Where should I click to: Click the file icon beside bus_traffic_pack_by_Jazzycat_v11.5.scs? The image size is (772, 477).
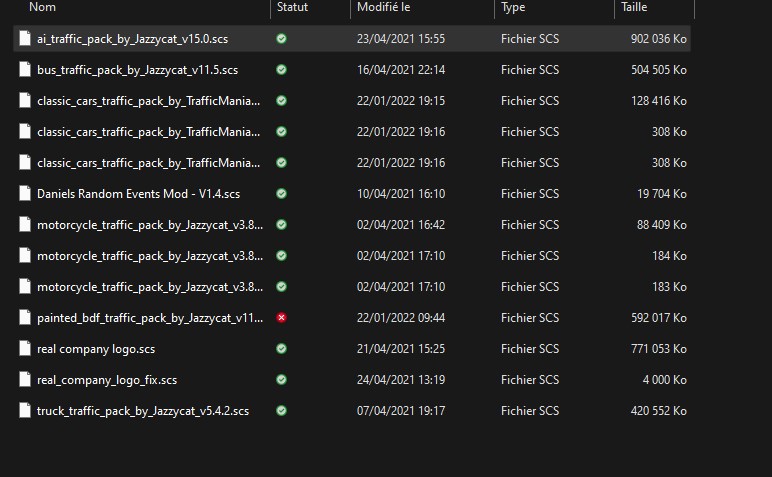[x=25, y=69]
